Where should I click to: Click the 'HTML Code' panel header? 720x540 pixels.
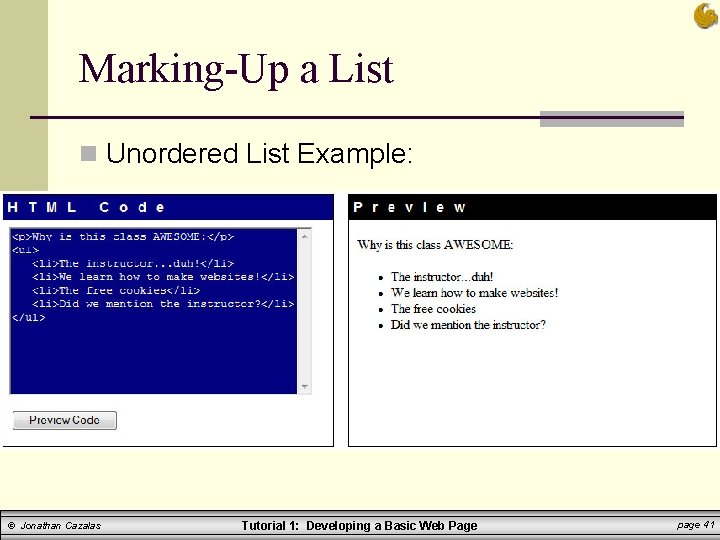click(168, 207)
